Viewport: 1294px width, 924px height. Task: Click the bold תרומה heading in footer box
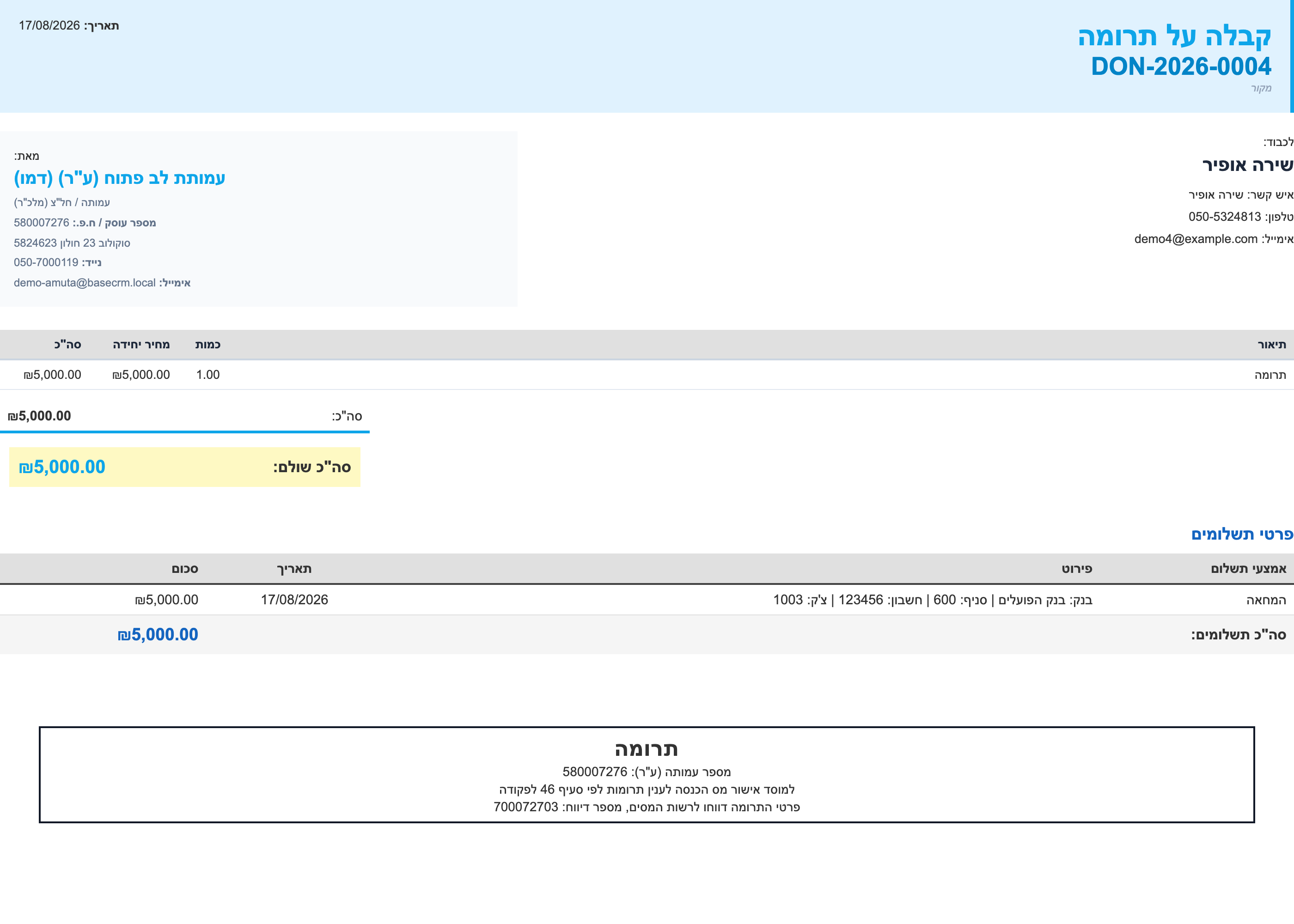[647, 749]
